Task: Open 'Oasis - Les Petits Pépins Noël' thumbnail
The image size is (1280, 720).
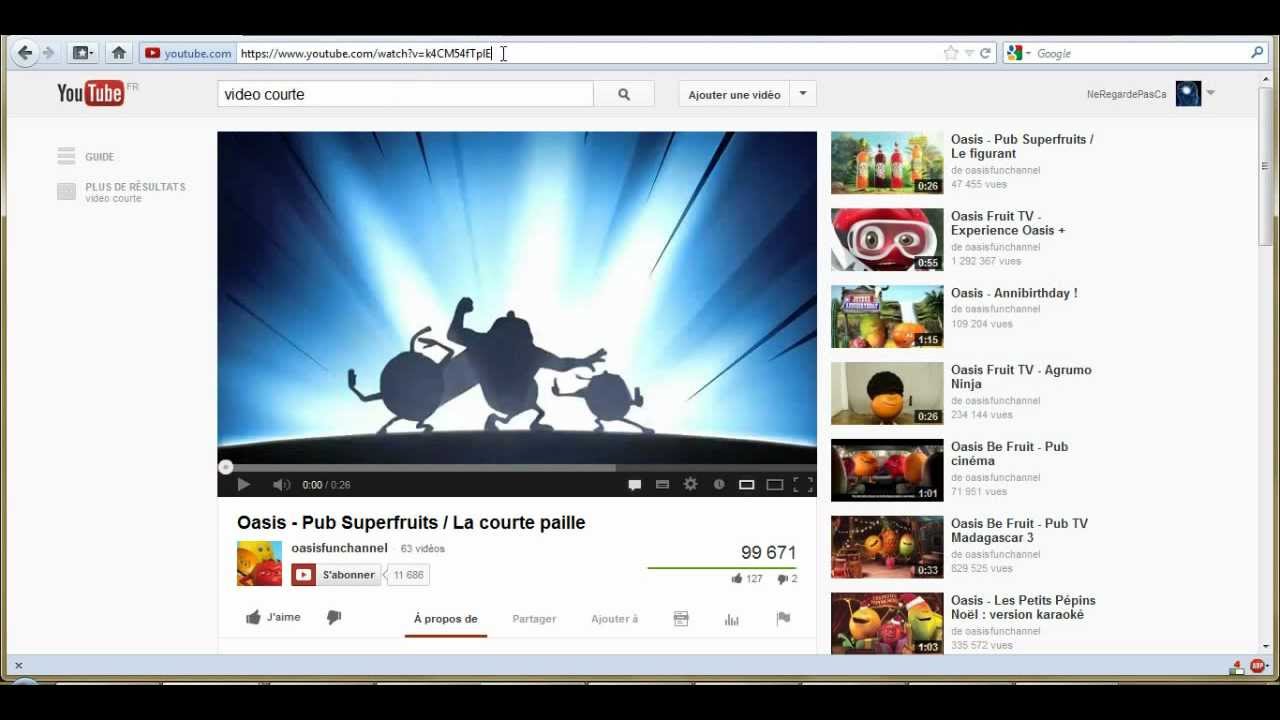Action: coord(887,624)
